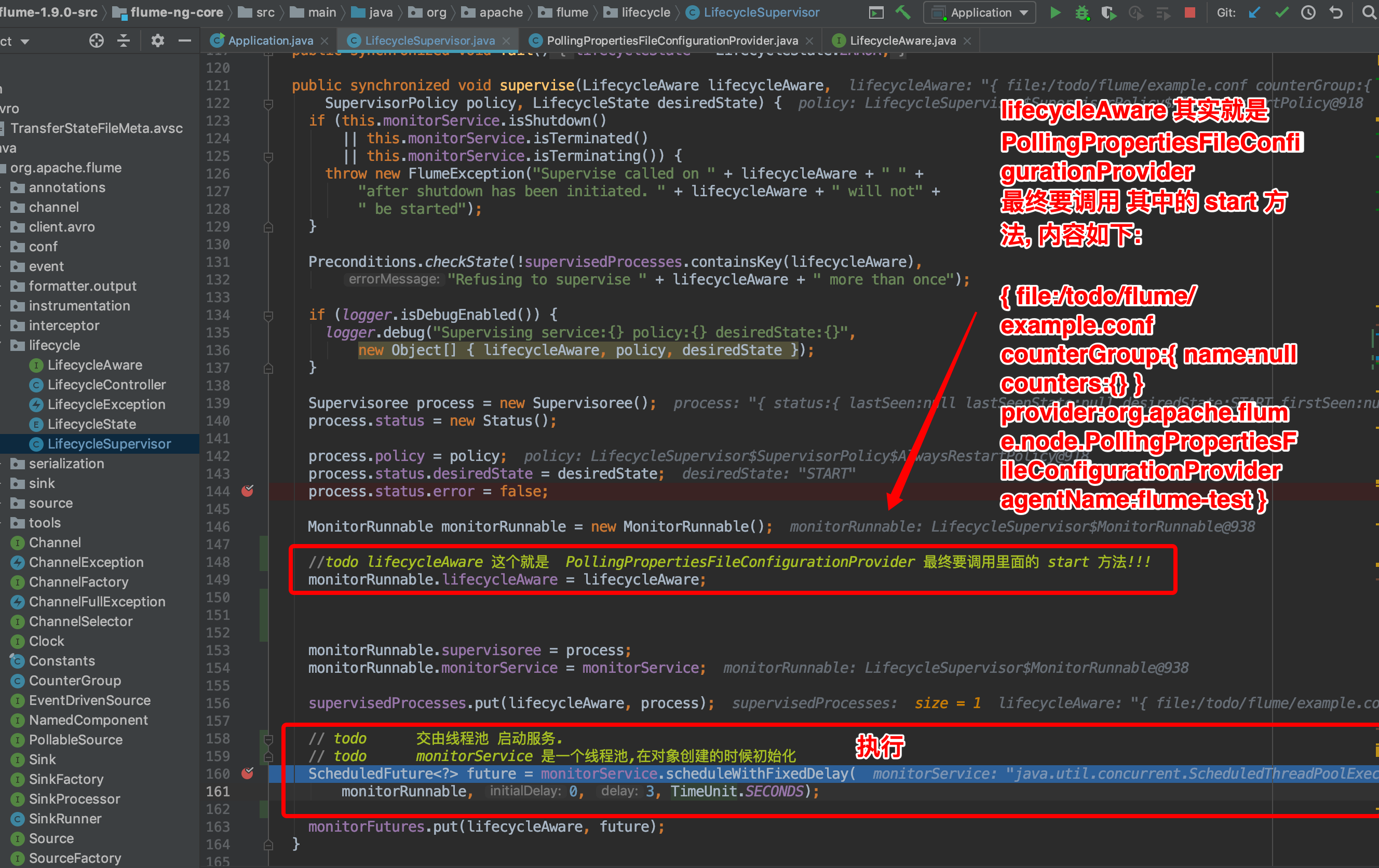Run Application with coverage
Image resolution: width=1379 pixels, height=868 pixels.
click(x=1109, y=12)
